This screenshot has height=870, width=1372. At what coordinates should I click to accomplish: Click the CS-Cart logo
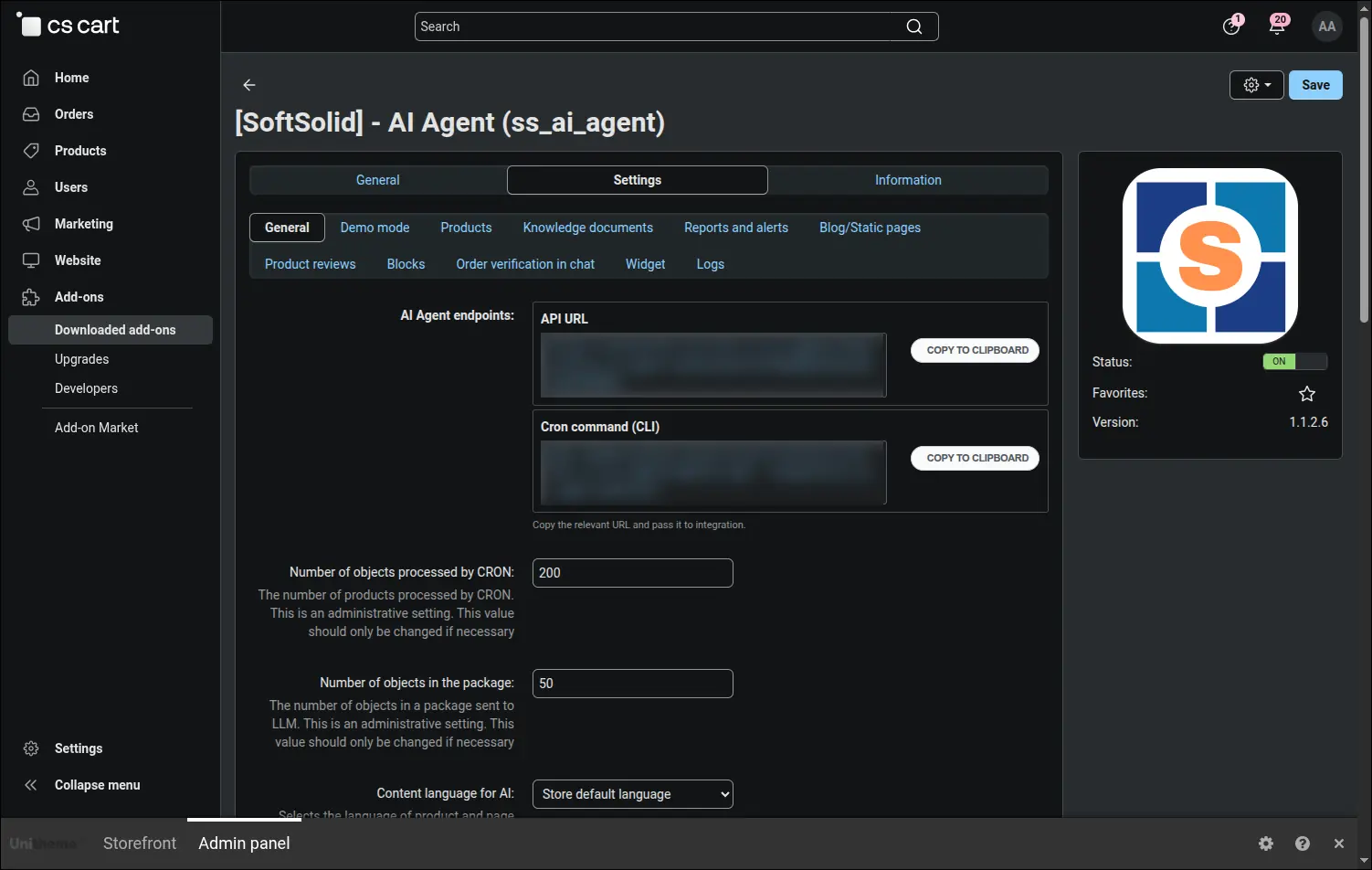[x=69, y=26]
